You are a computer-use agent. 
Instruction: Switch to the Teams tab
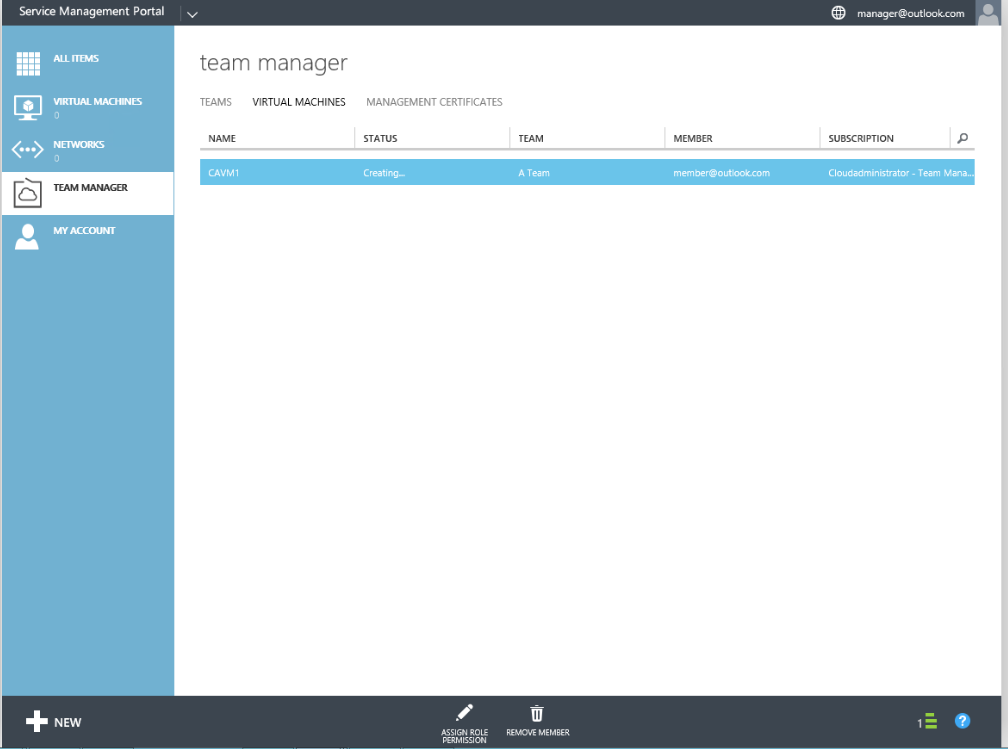click(x=215, y=102)
